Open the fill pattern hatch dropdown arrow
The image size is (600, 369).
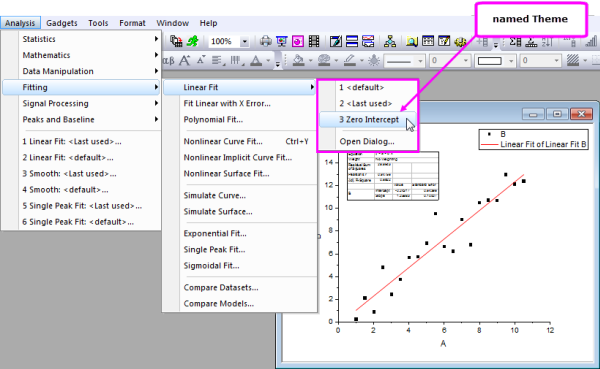click(x=585, y=61)
